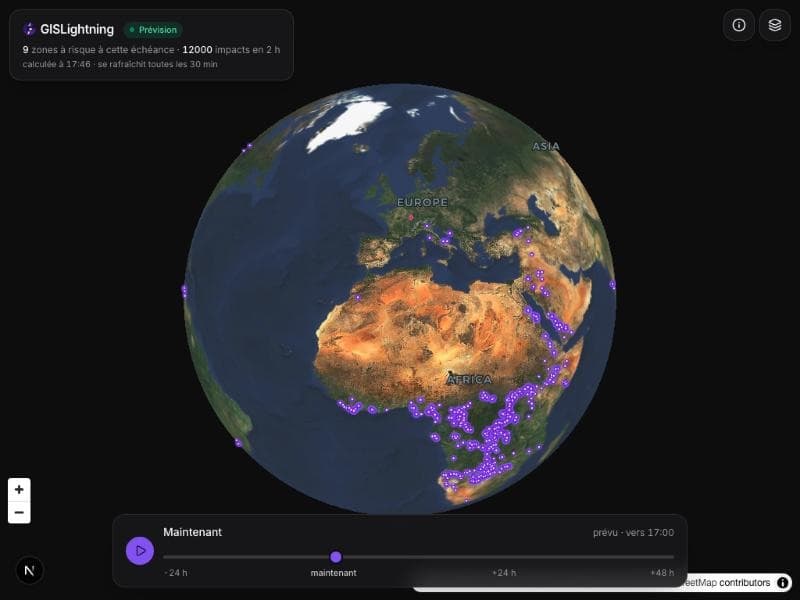The width and height of the screenshot is (800, 600).
Task: Click the '12000 impacts en 2 h' text
Action: [x=231, y=49]
